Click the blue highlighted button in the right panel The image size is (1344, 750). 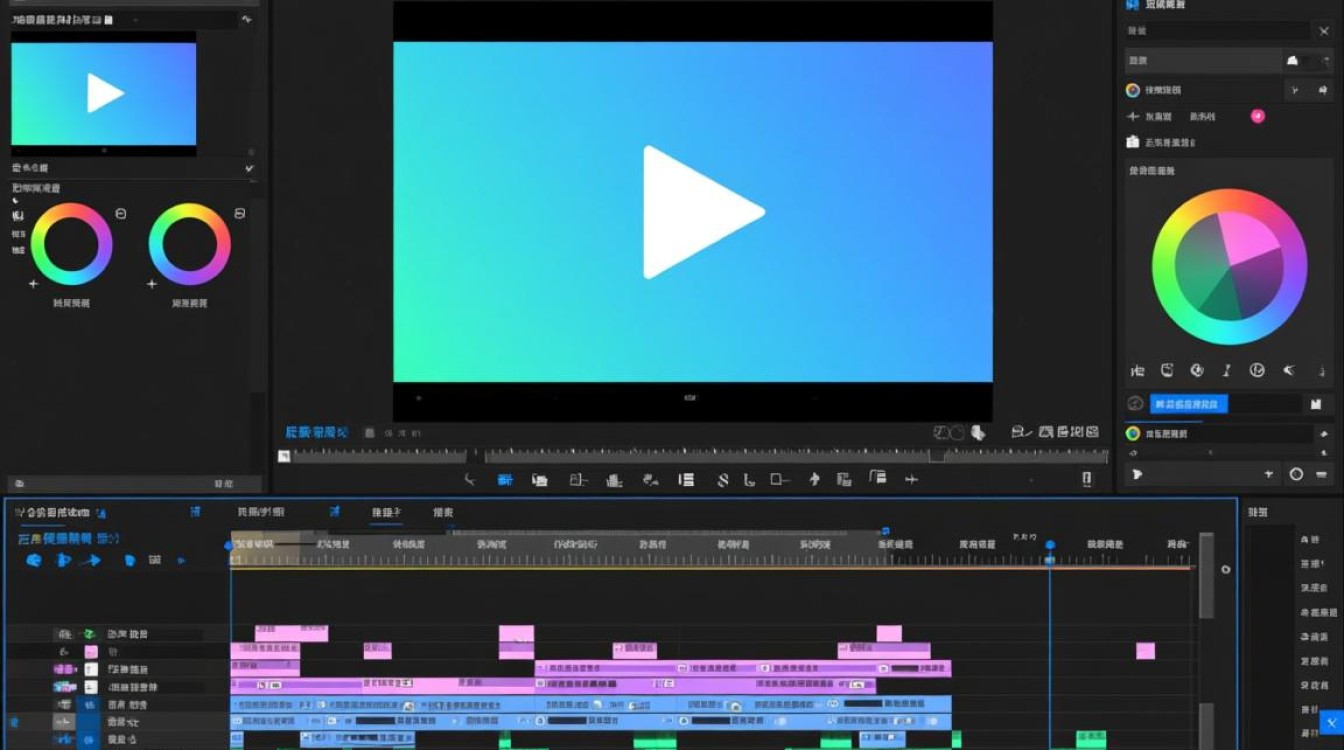pyautogui.click(x=1188, y=404)
